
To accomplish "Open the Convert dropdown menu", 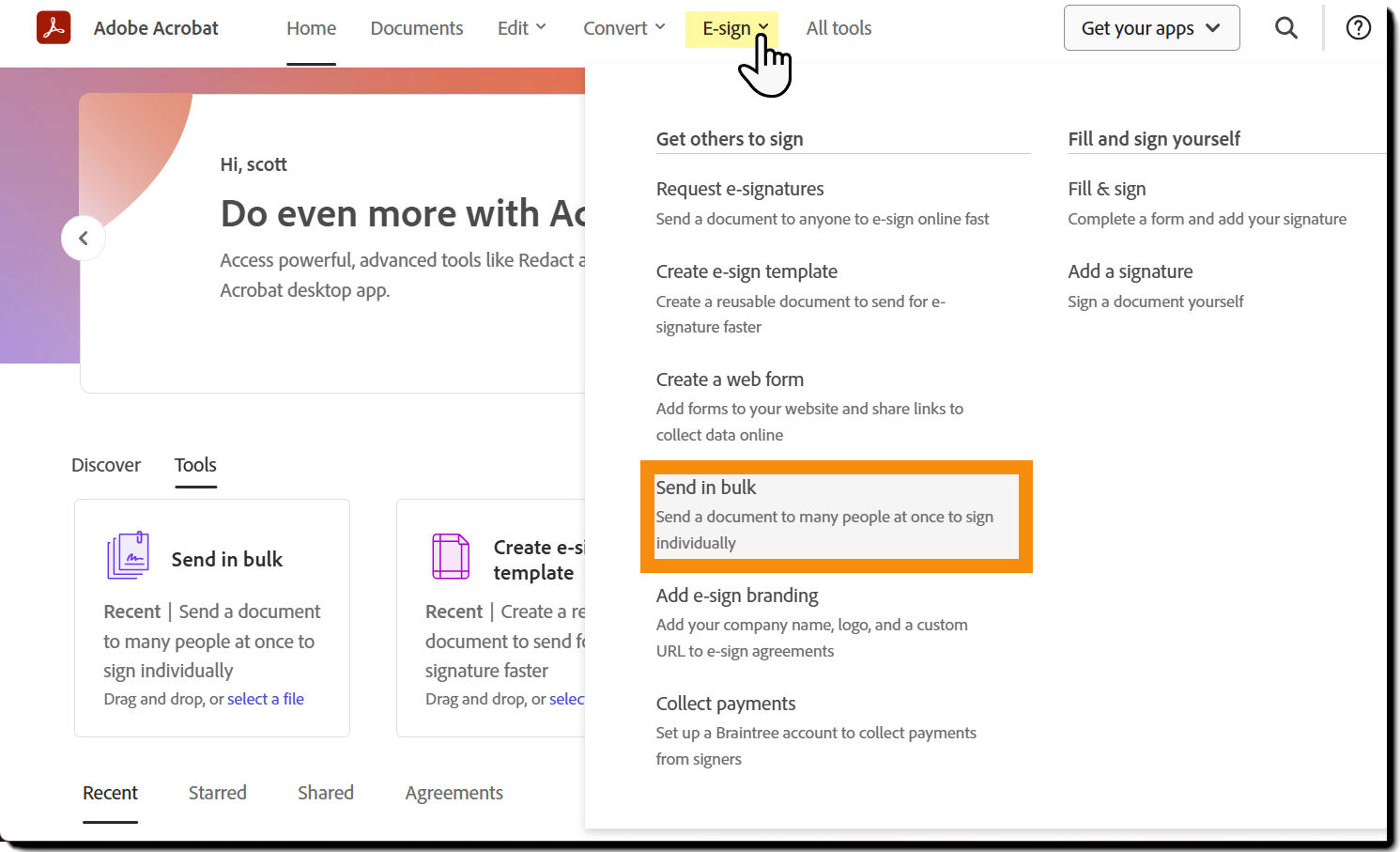I will pos(623,28).
